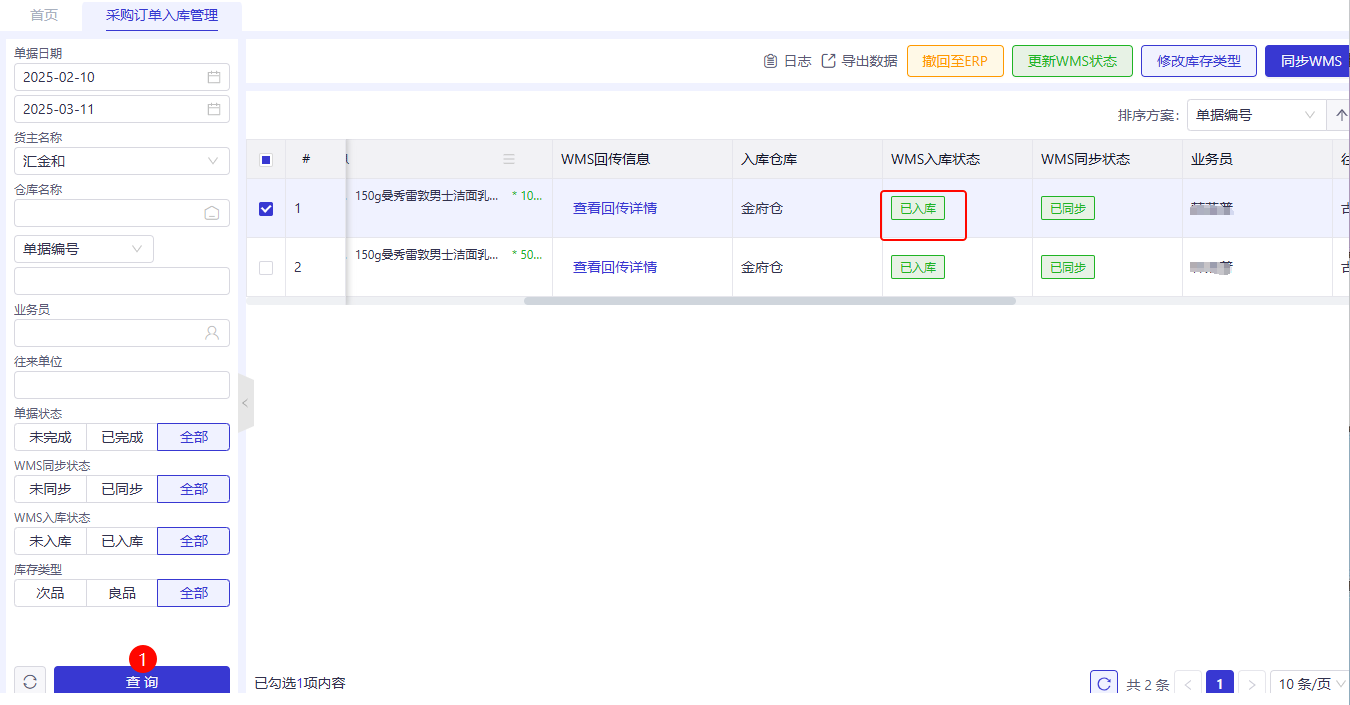Click 已入库 status tag in row 2
Viewport: 1350px width, 705px height.
click(918, 268)
